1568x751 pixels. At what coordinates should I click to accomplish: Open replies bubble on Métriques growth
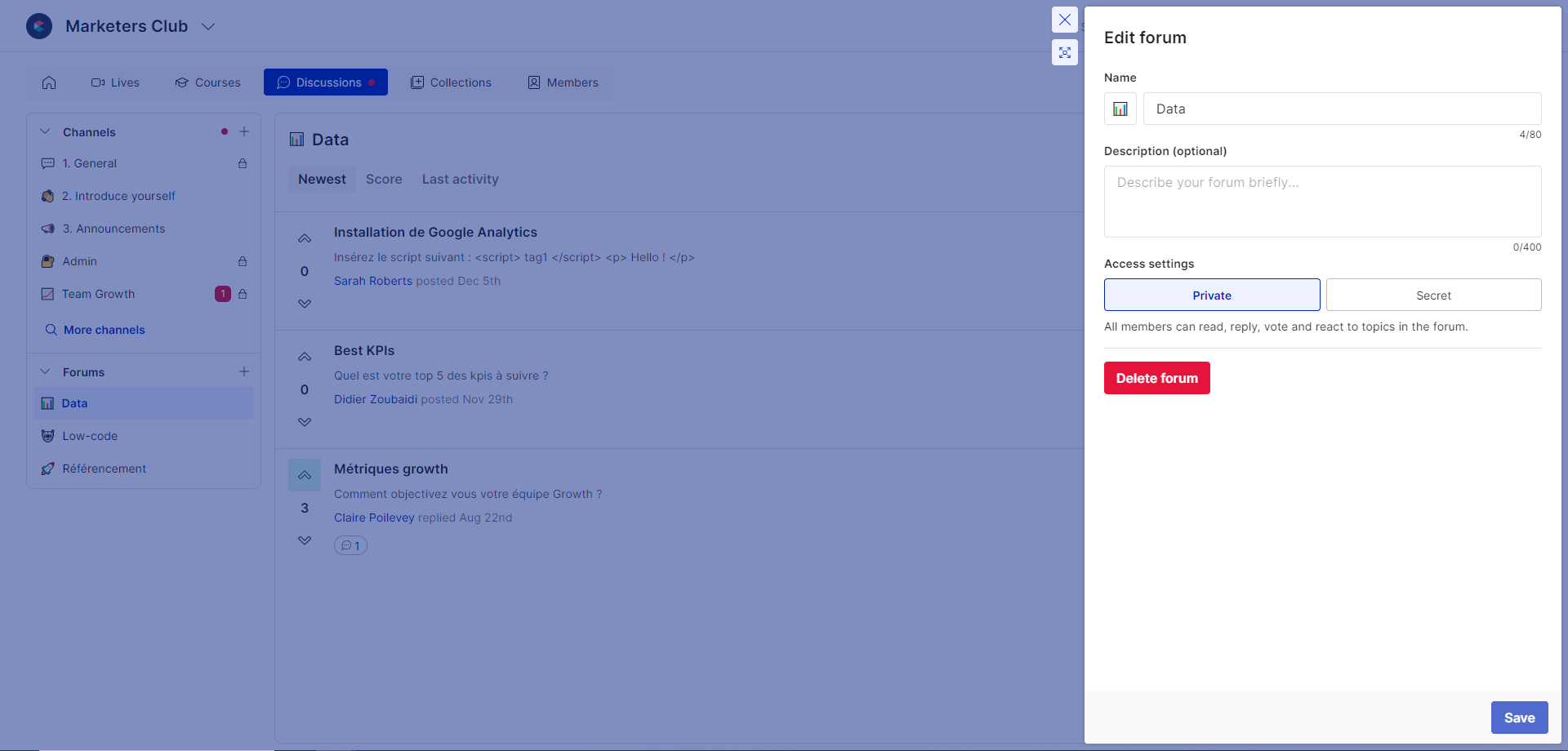(350, 545)
